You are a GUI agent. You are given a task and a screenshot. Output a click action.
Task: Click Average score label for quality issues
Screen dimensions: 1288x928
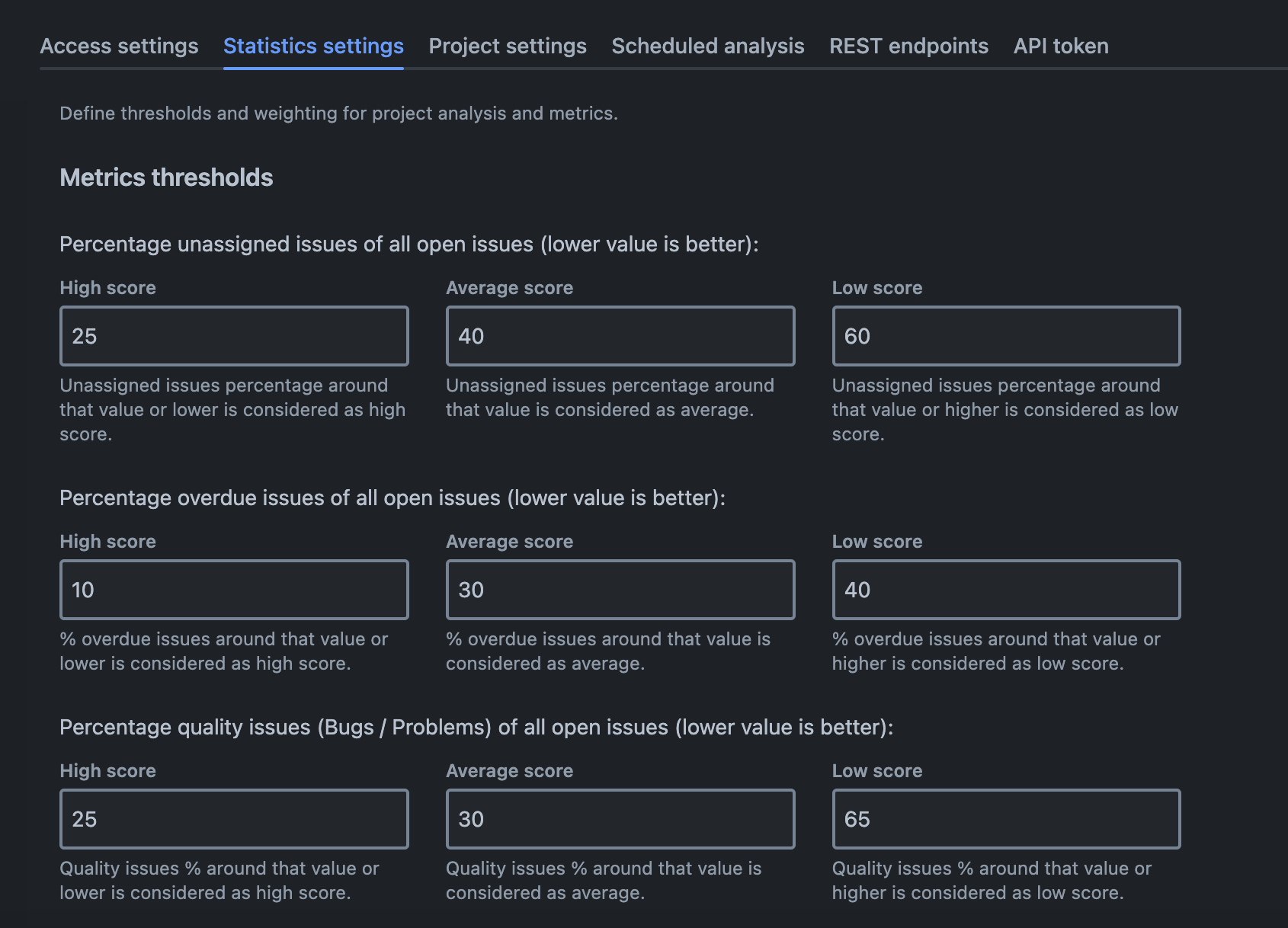(509, 771)
